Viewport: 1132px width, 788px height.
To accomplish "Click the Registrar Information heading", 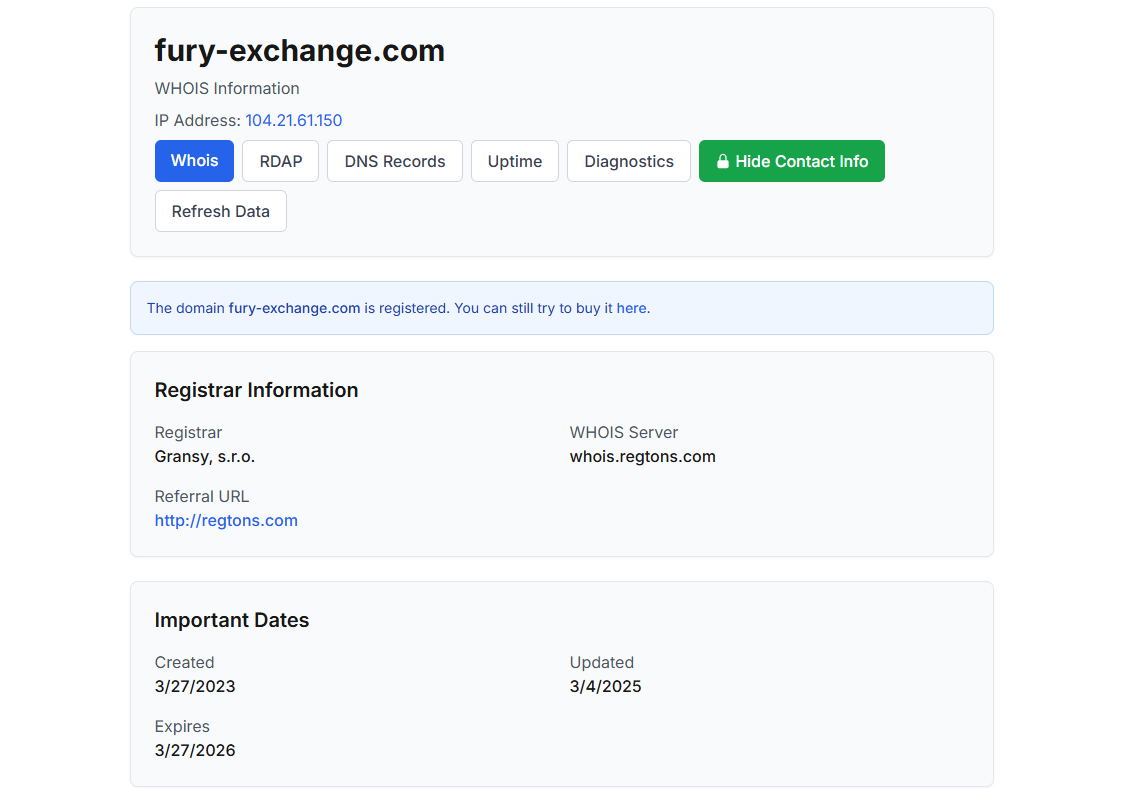I will 256,390.
